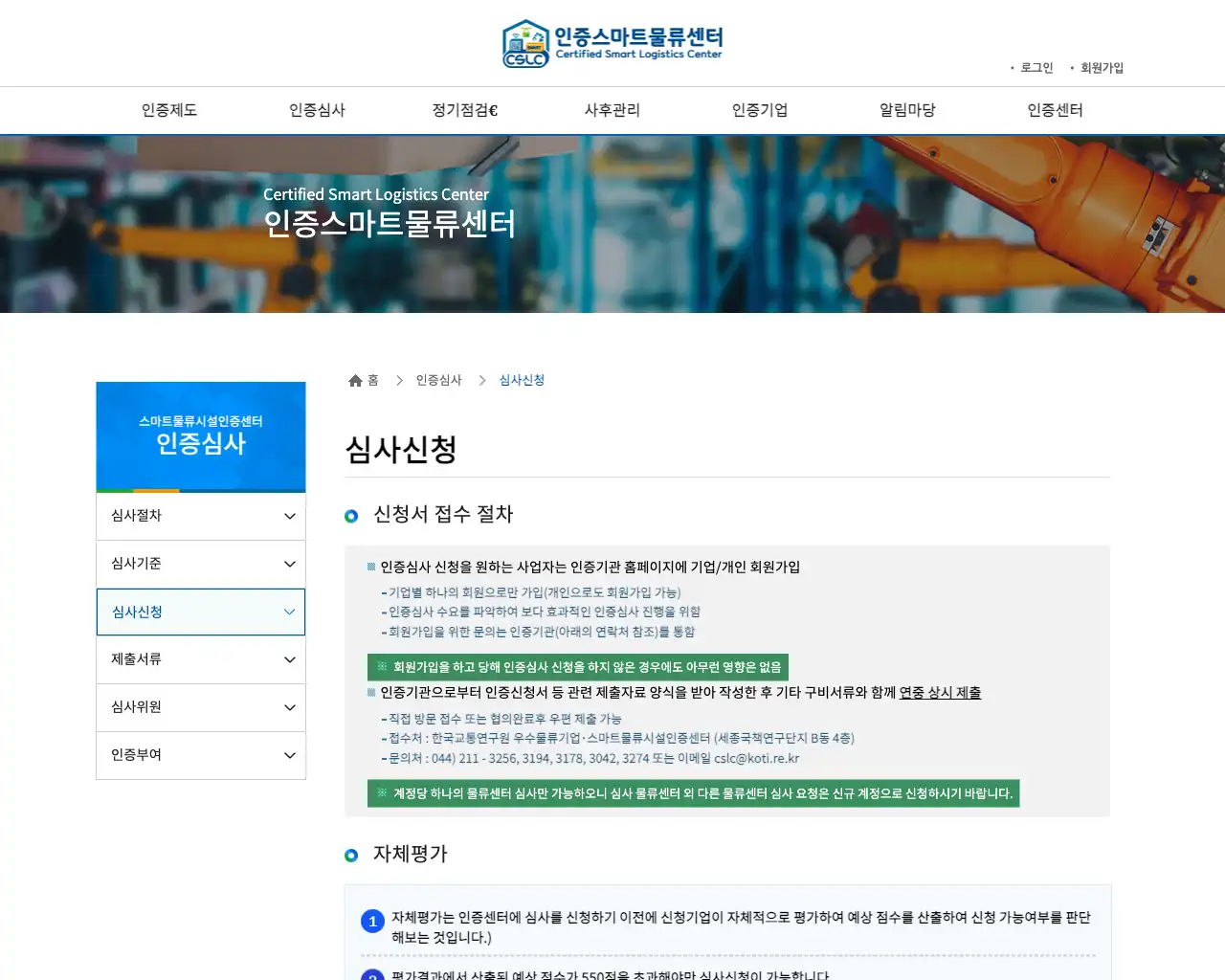Open the 정기점검 menu

(x=464, y=110)
